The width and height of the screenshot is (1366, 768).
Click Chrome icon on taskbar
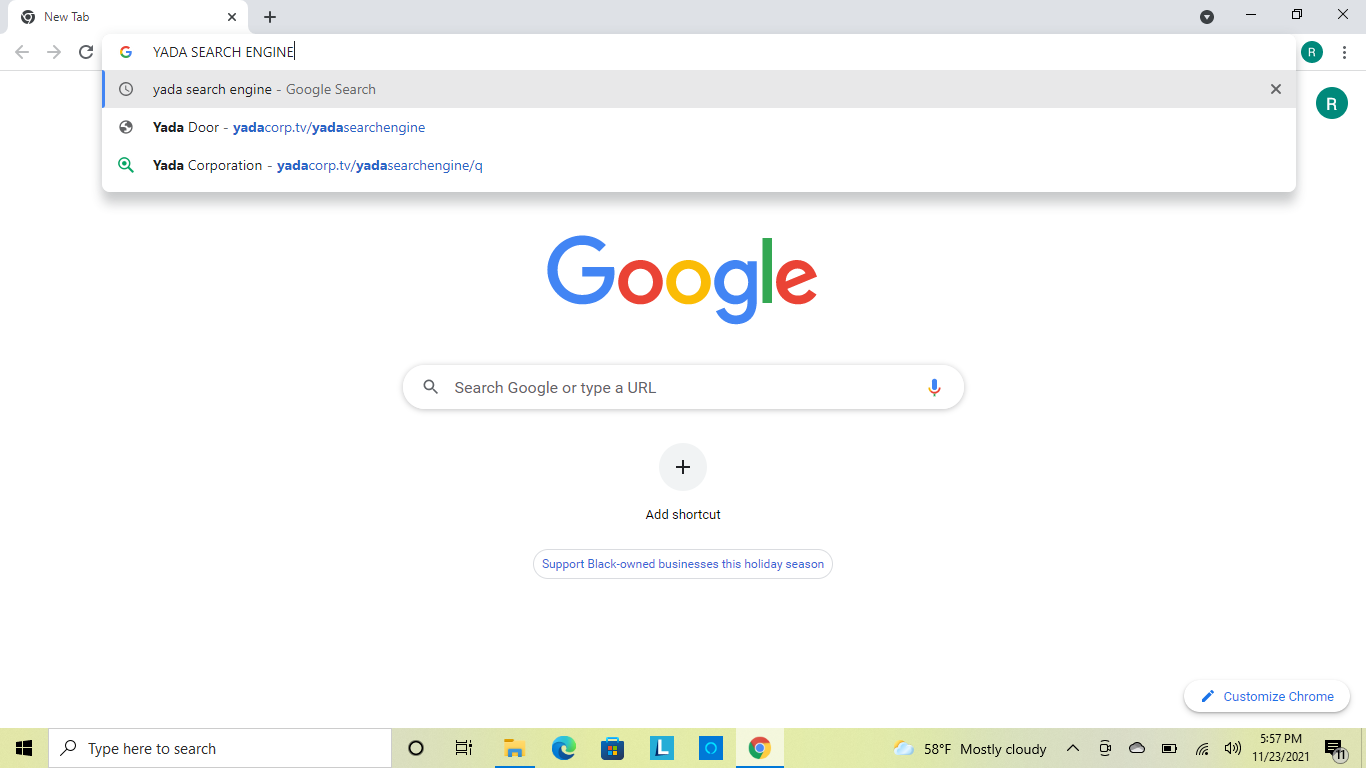[760, 748]
